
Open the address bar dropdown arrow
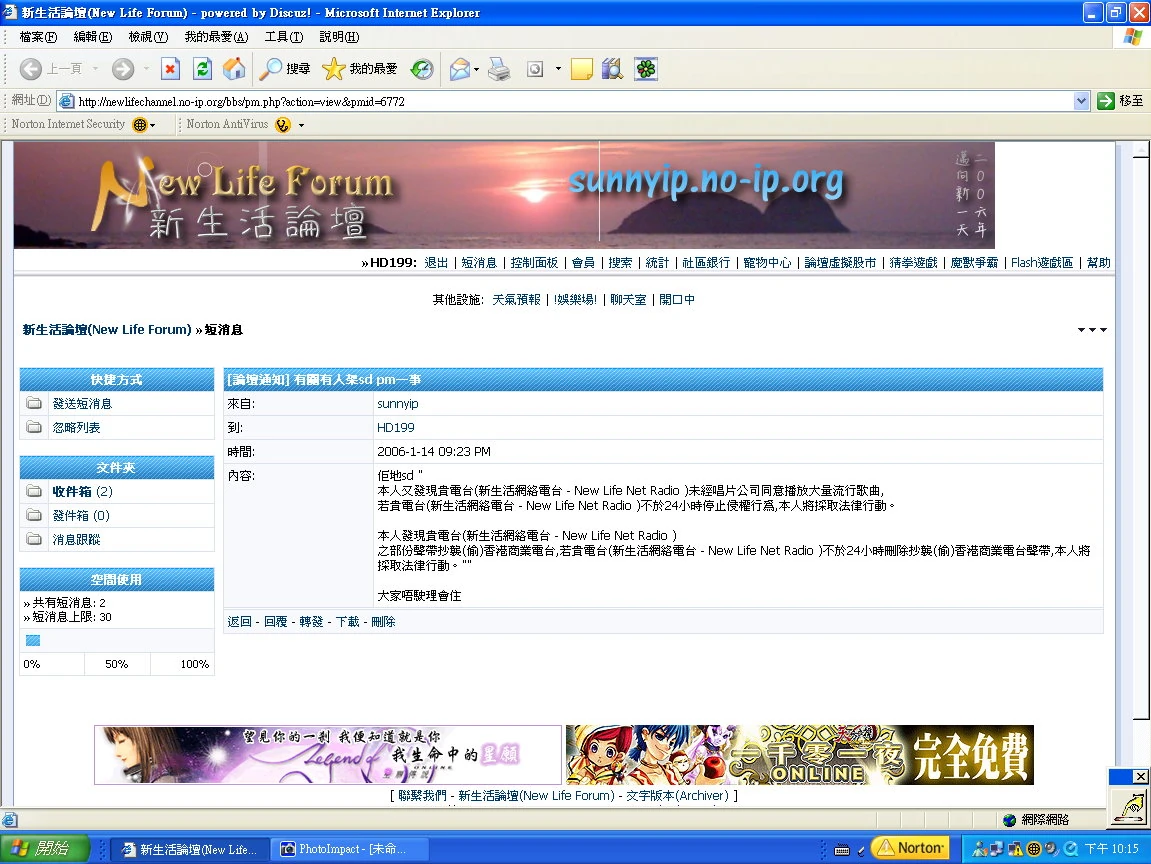coord(1081,101)
